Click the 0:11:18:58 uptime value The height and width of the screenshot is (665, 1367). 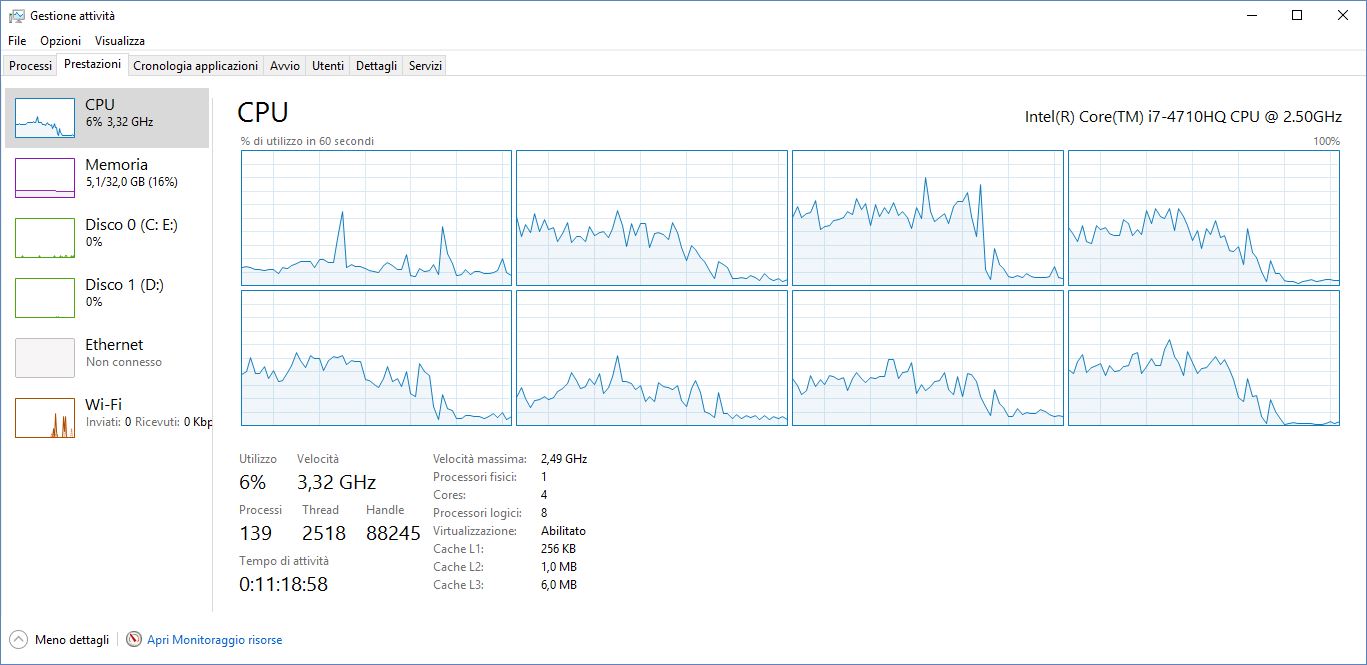click(x=283, y=585)
